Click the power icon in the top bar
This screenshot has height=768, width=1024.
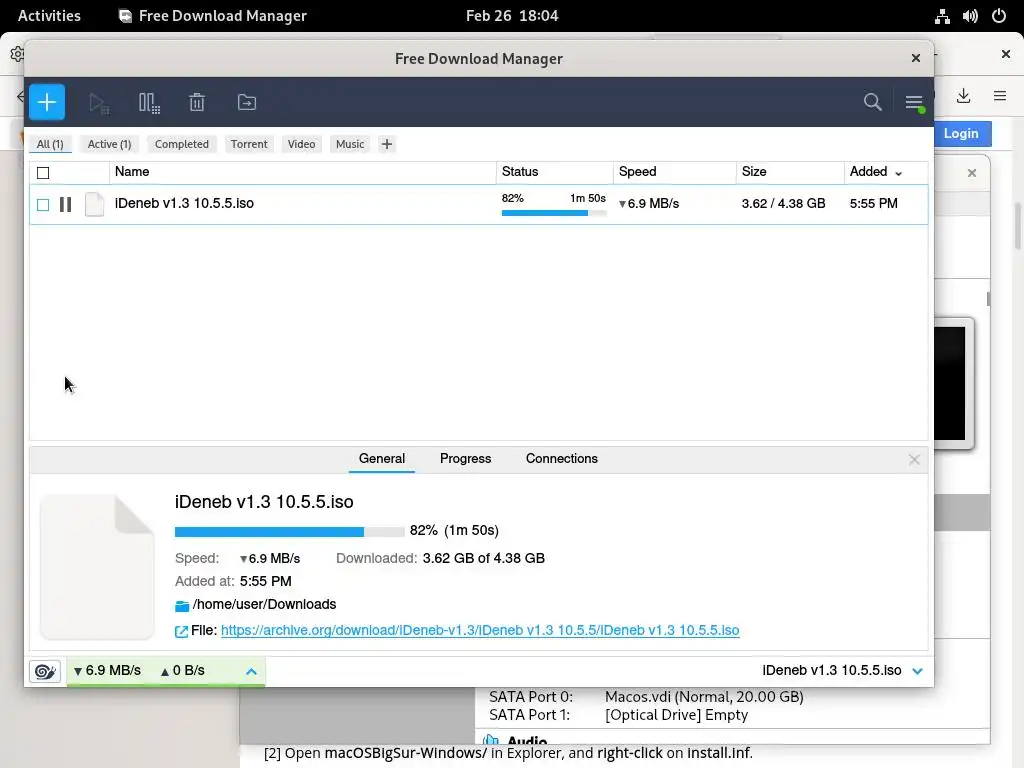pyautogui.click(x=999, y=16)
